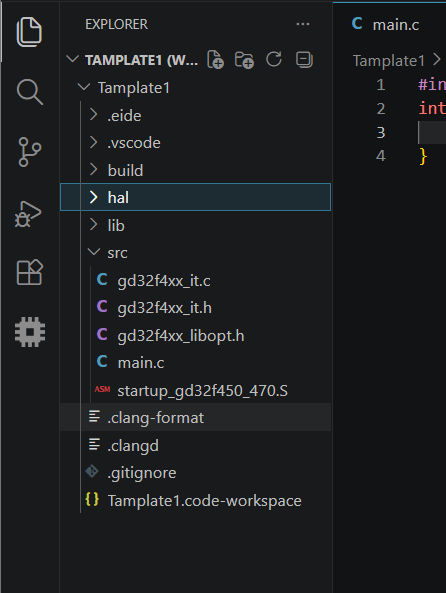Click line number 1 in editor
This screenshot has width=446, height=593.
coord(381,85)
